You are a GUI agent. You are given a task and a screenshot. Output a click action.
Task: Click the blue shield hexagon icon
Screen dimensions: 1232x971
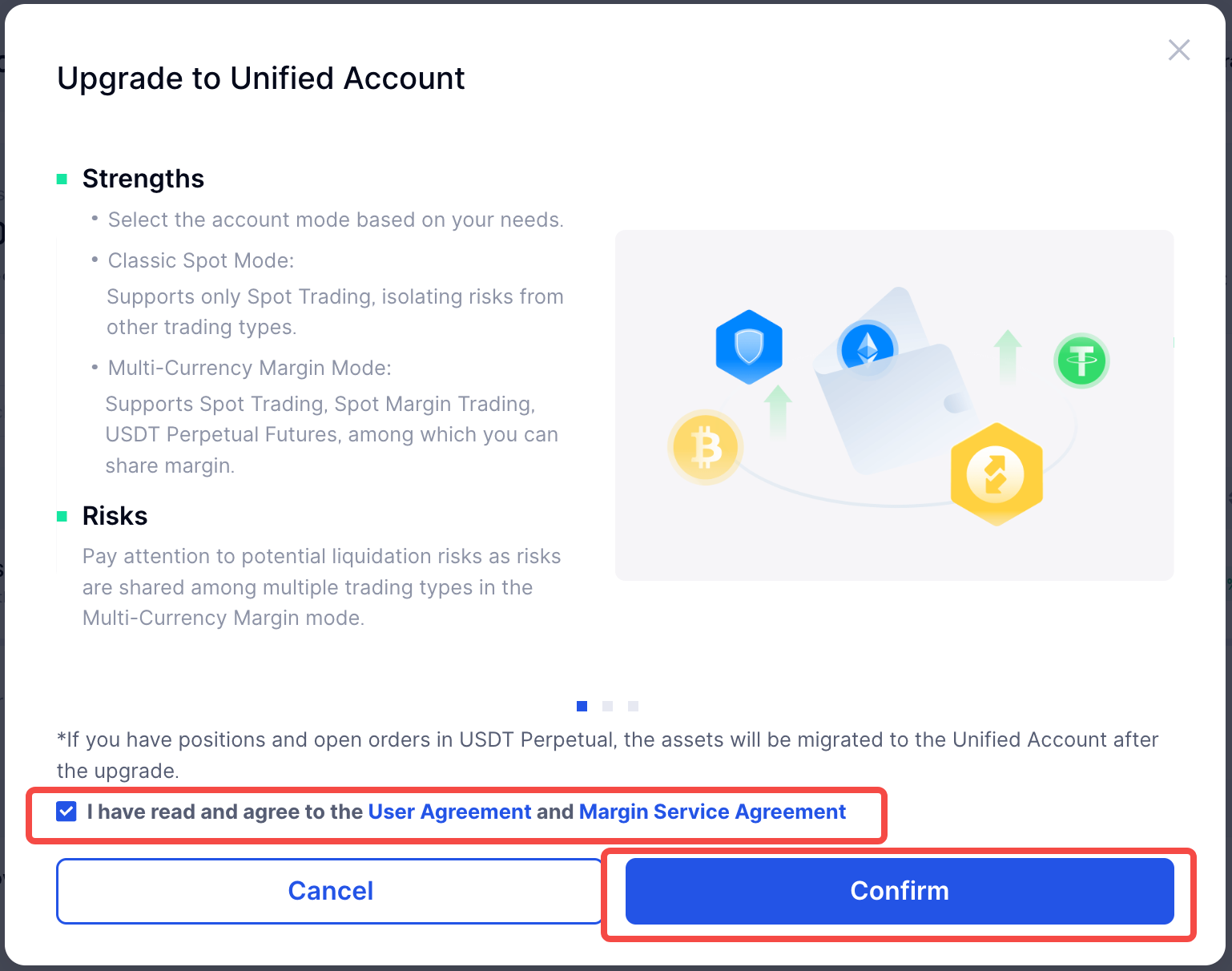tap(748, 347)
